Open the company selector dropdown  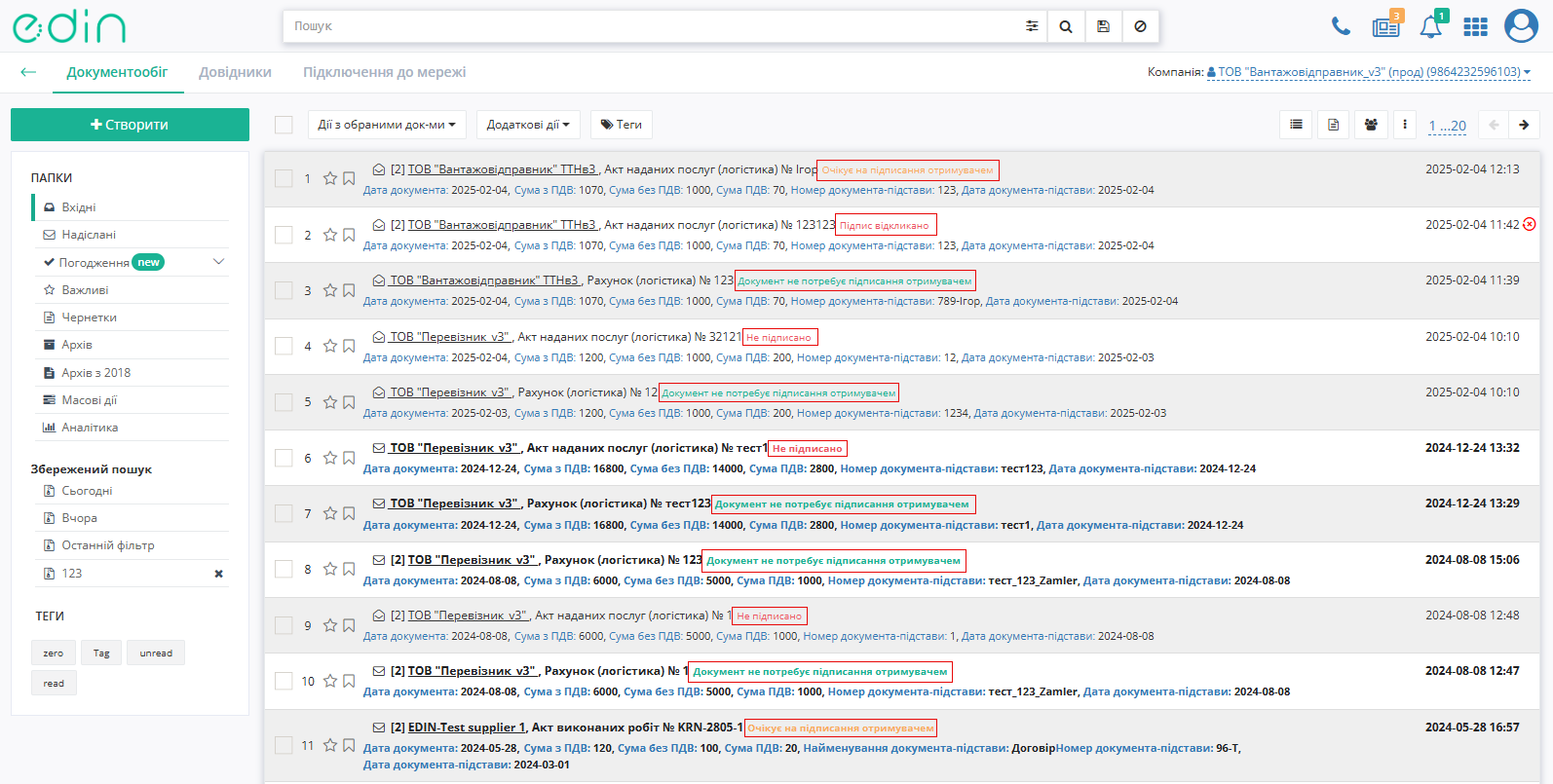pyautogui.click(x=1368, y=72)
